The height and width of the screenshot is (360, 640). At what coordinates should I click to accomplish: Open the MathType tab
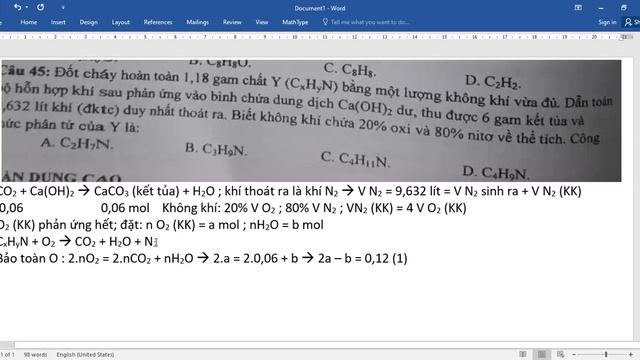coord(295,22)
